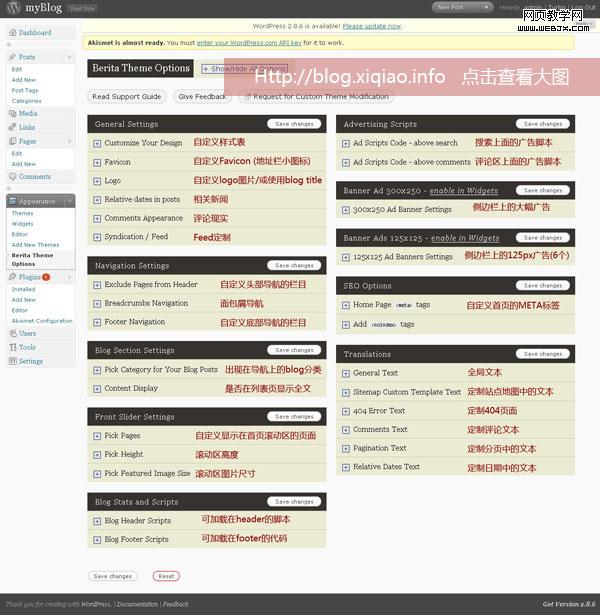Save changes in the SEO Options section
Screen dimensions: 600x615
(543, 286)
